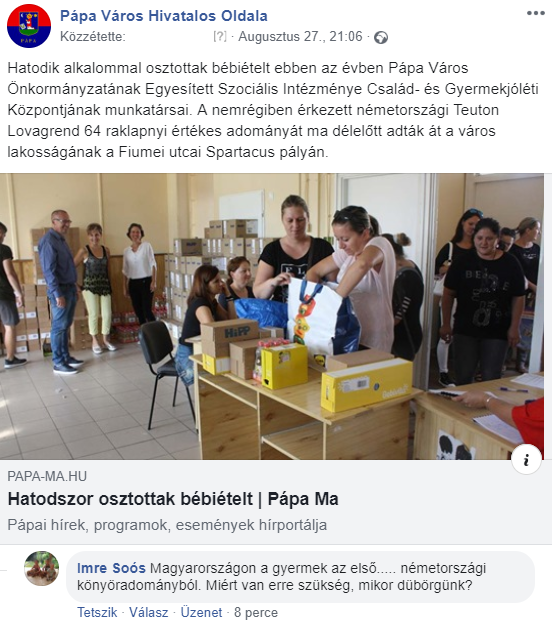Screen dimensions: 552x626
Task: Click the 8 perce comment timestamp
Action: (256, 612)
